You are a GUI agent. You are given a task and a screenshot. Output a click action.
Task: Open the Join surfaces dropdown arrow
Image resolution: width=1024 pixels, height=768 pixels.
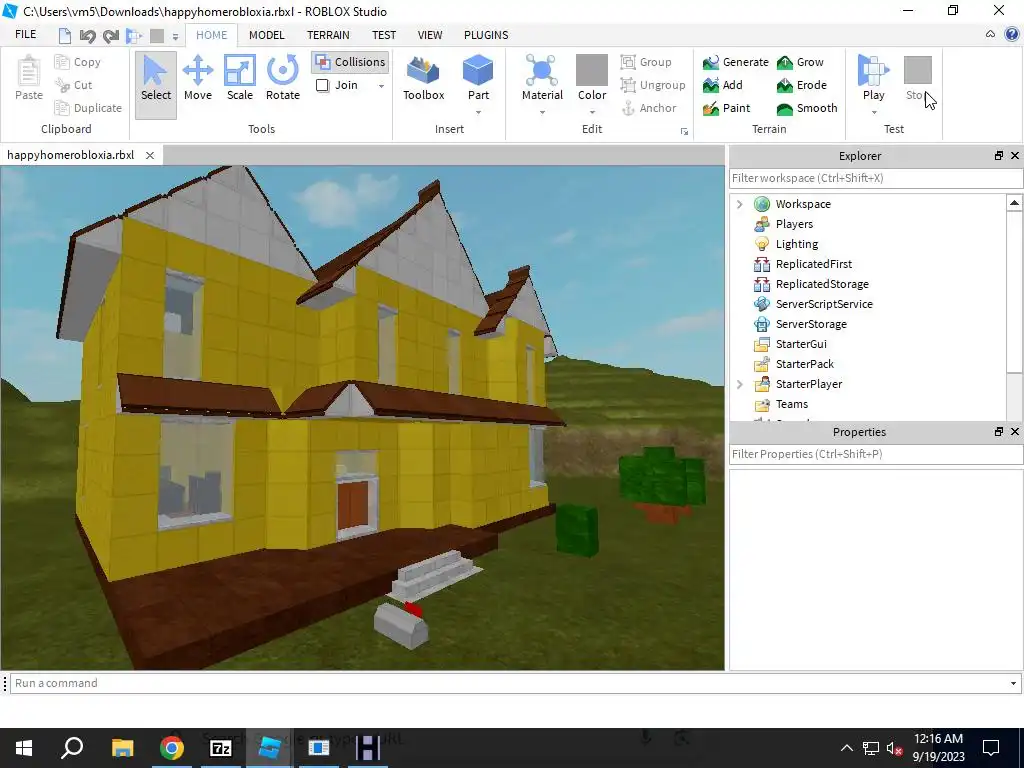[x=381, y=86]
